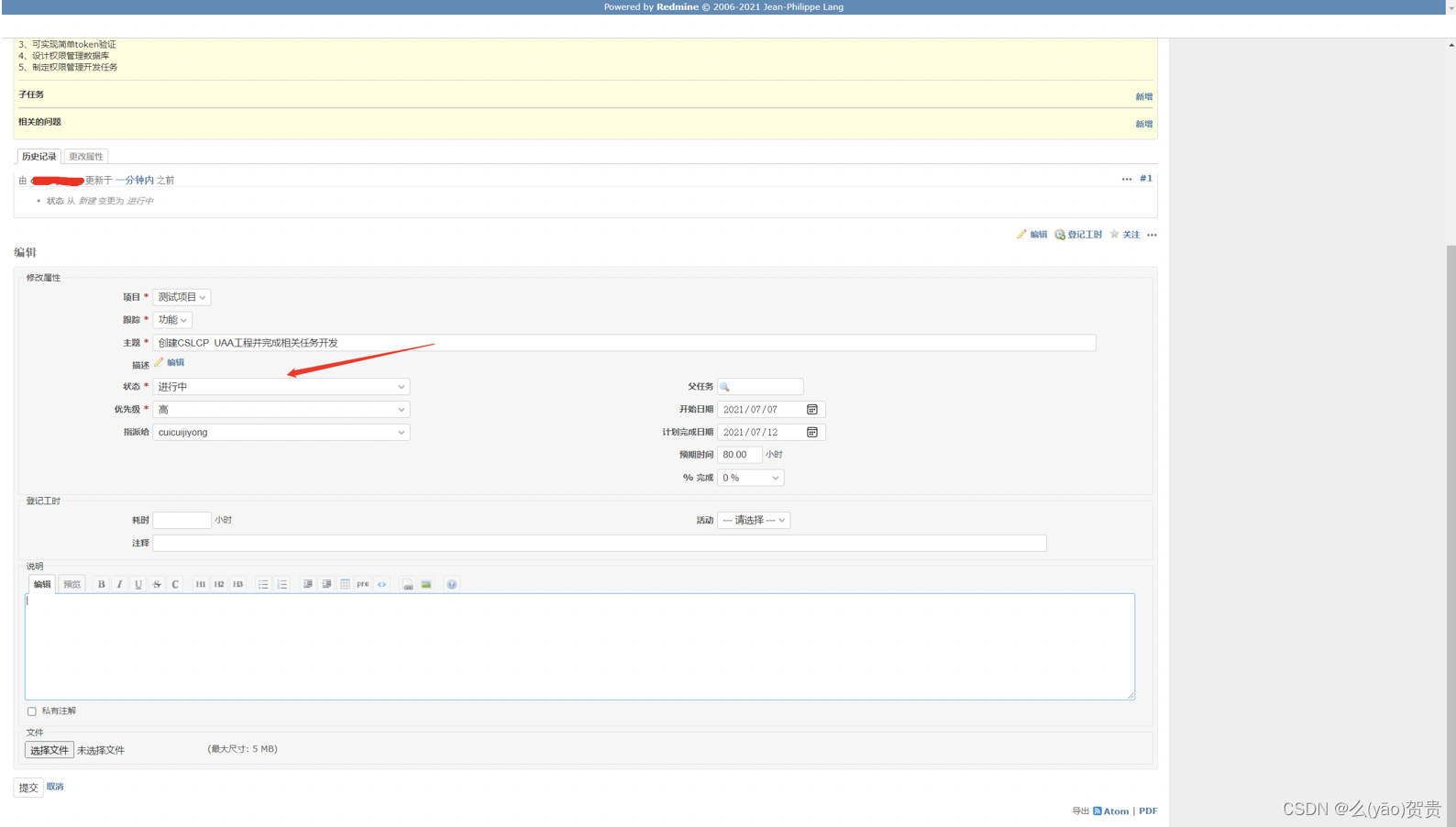Add a related issue via 新增 in 相关的问题 row
Viewport: 1456px width, 827px height.
[x=1144, y=125]
